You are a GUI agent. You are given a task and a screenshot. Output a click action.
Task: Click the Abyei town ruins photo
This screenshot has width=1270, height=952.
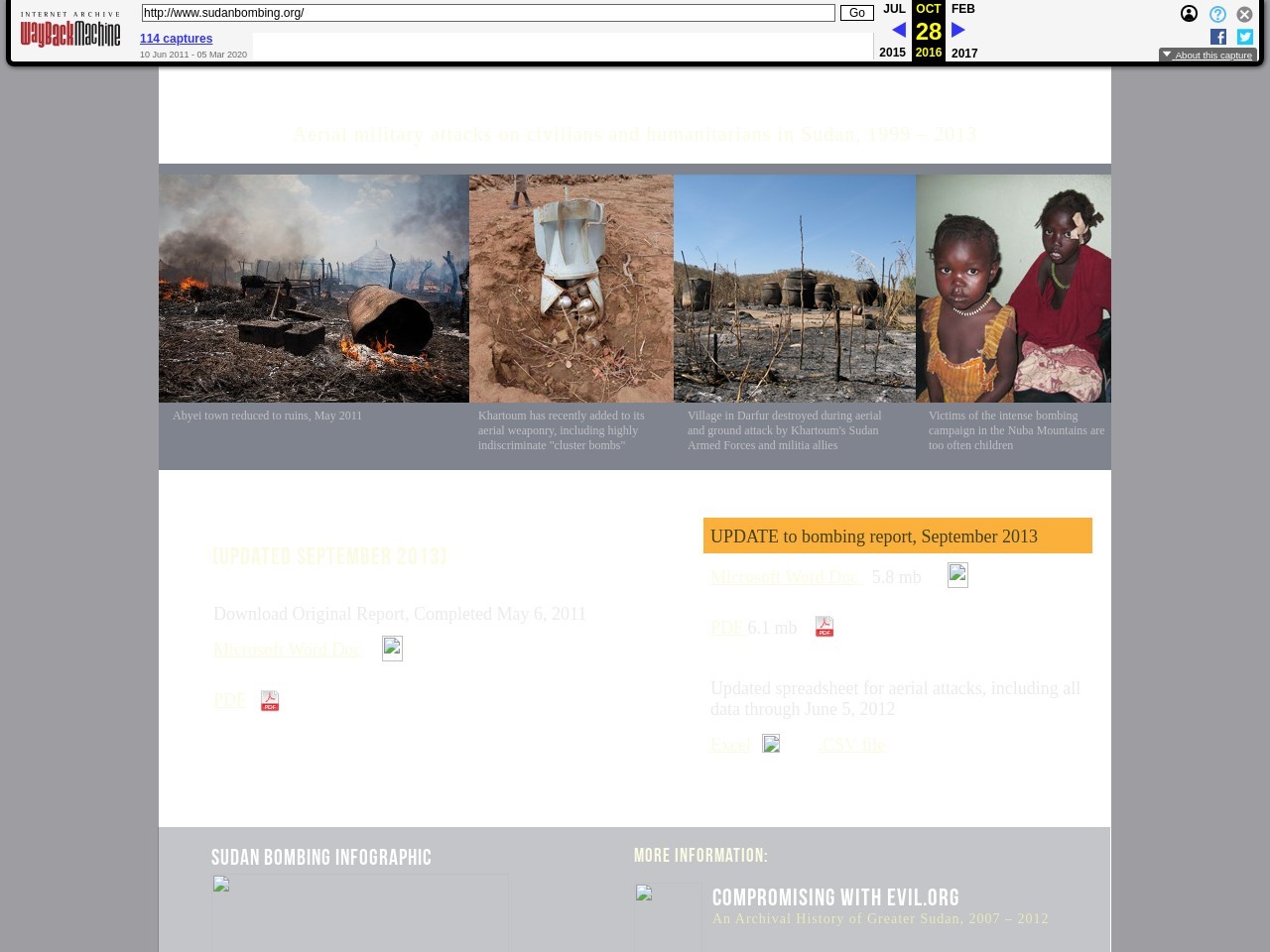pyautogui.click(x=314, y=289)
